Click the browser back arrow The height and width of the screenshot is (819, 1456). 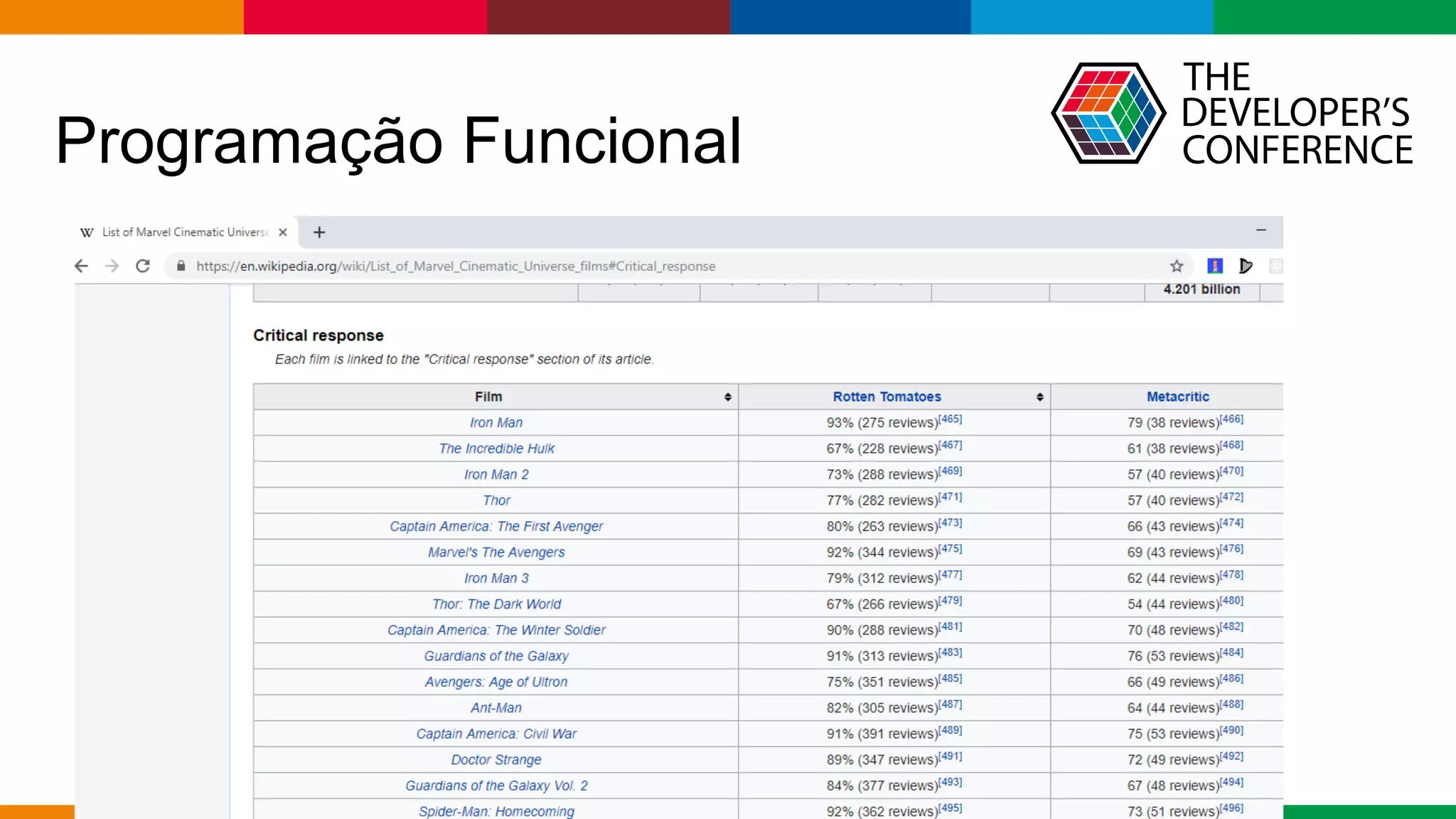coord(81,266)
